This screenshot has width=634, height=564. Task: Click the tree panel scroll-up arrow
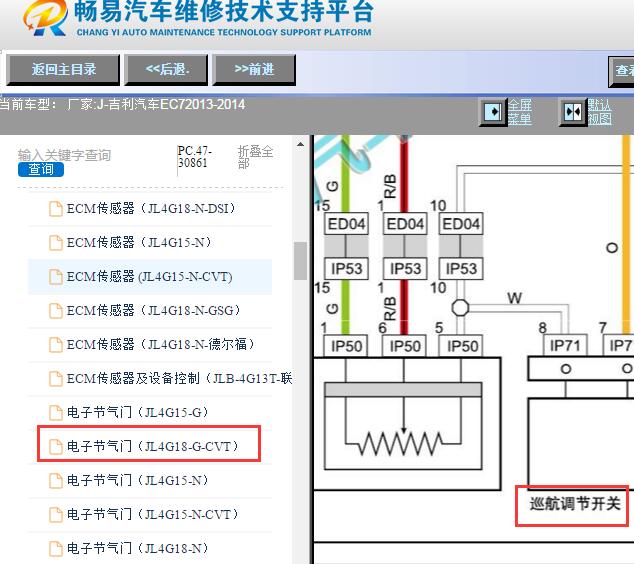click(x=300, y=144)
